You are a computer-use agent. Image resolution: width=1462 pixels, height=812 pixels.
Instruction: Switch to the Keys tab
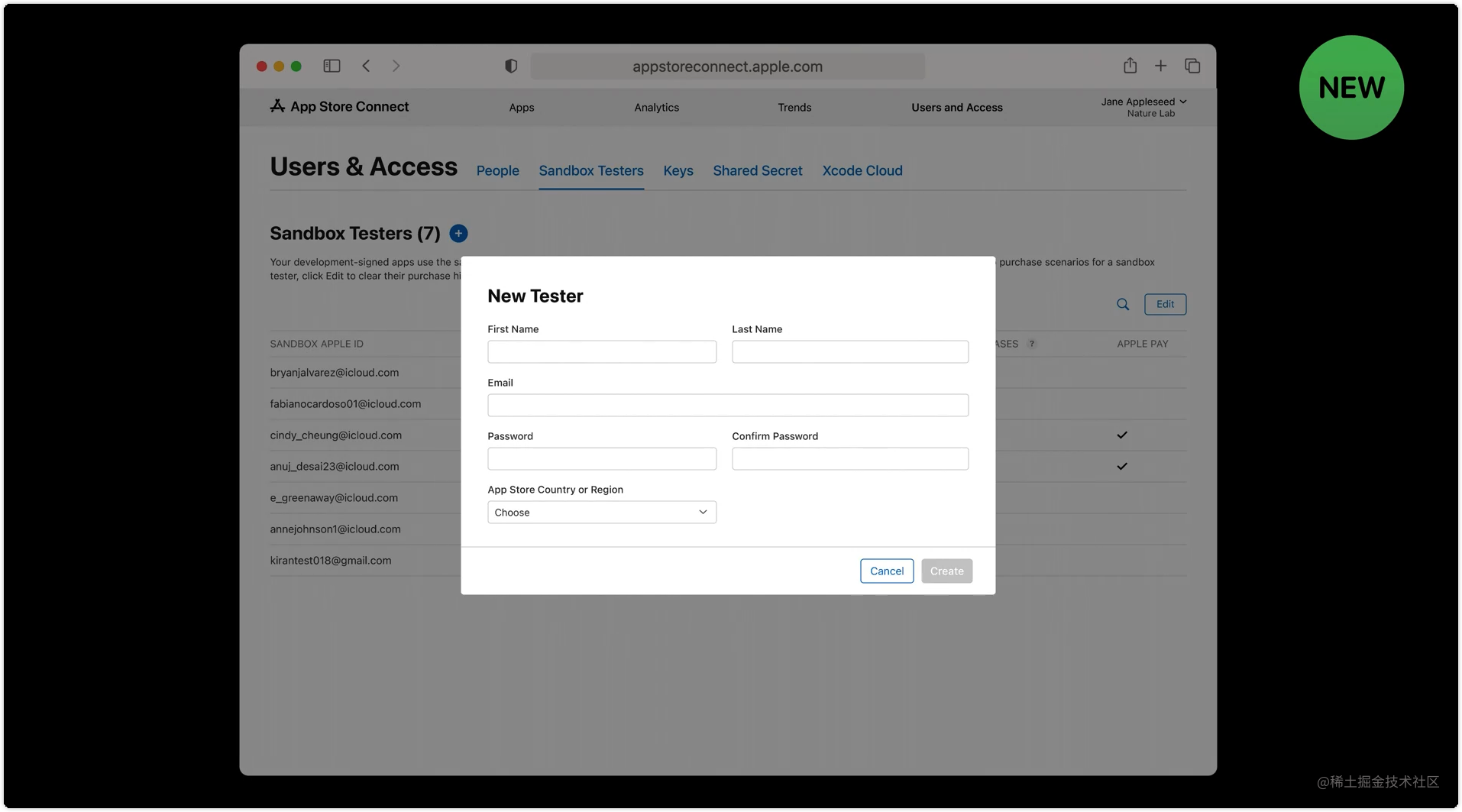678,170
